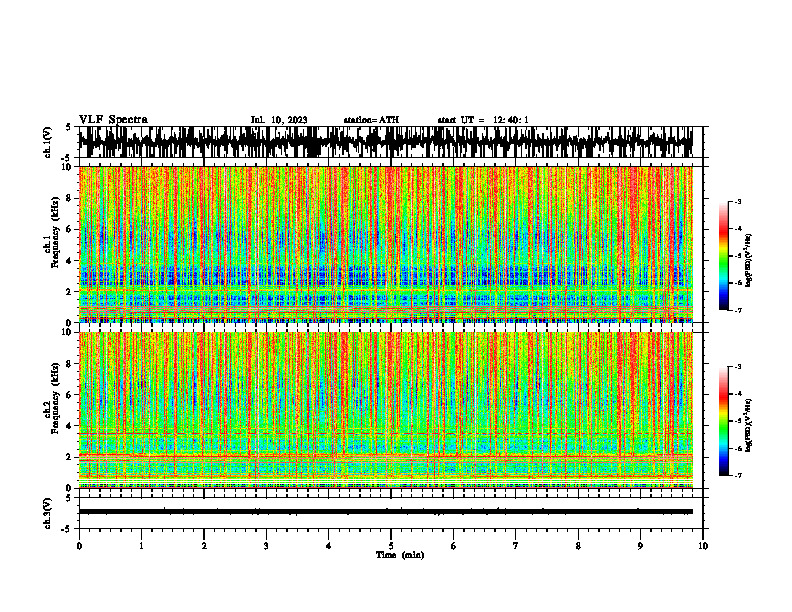Click the "-3" label on ch.2 color scale
This screenshot has height=612, width=792.
click(x=738, y=367)
